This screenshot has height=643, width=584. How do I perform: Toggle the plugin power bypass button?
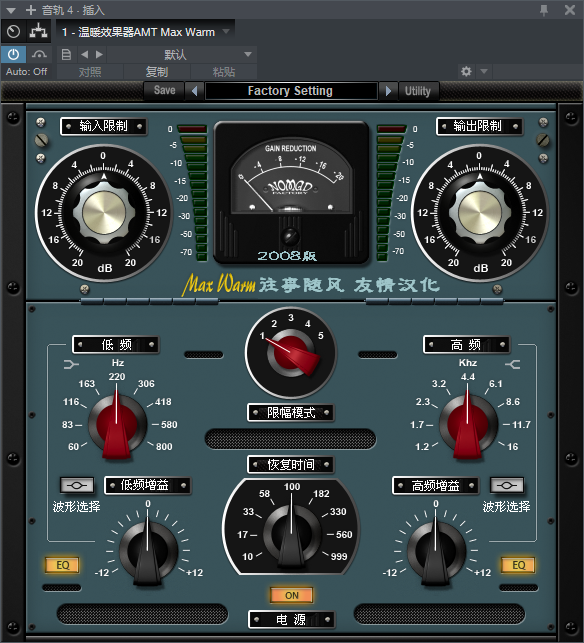click(14, 54)
